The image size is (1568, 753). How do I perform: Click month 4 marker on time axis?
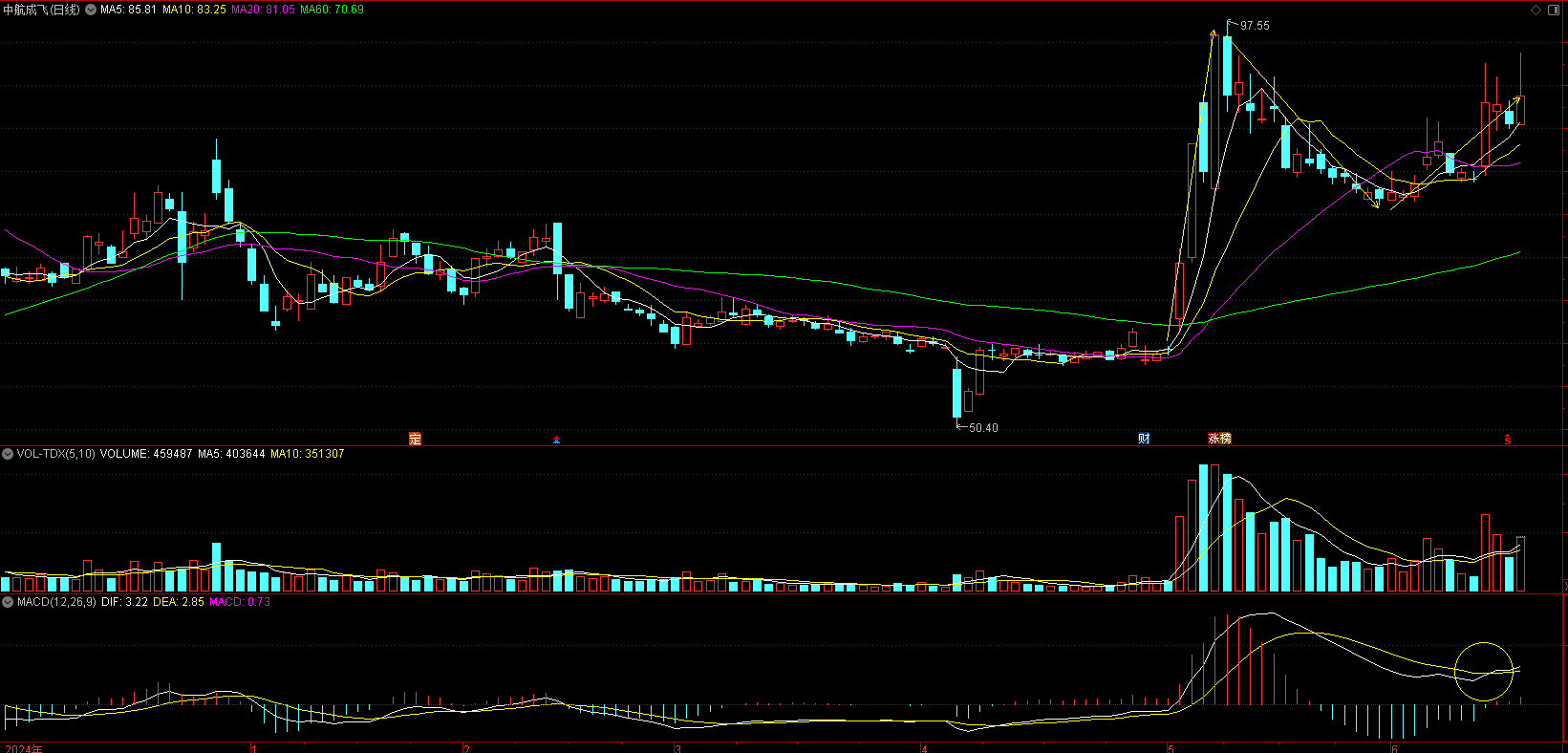[924, 748]
